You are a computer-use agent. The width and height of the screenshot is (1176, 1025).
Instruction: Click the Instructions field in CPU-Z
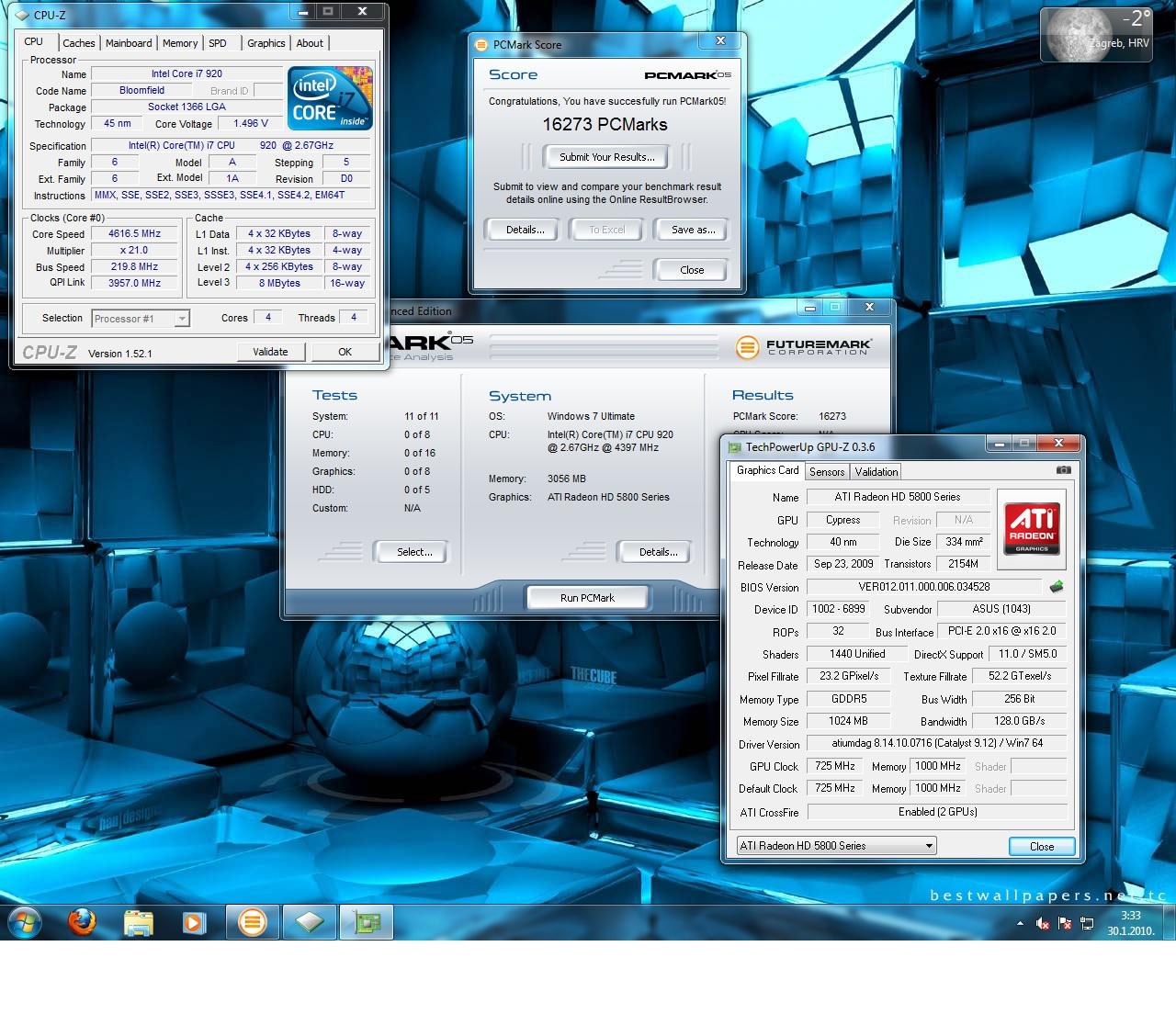pos(231,195)
